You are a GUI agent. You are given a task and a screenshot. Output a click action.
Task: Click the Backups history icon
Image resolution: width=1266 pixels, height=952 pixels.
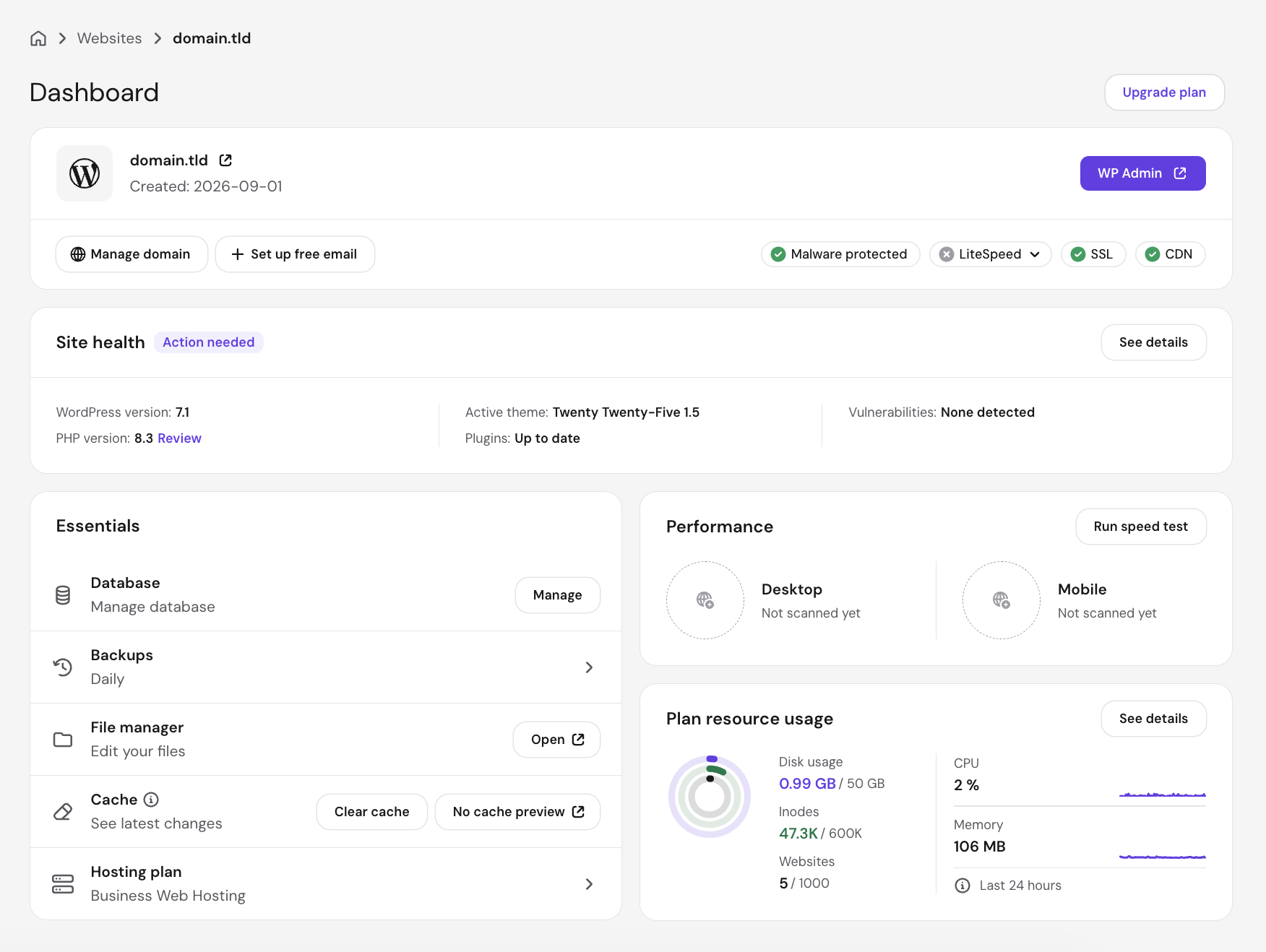tap(63, 667)
